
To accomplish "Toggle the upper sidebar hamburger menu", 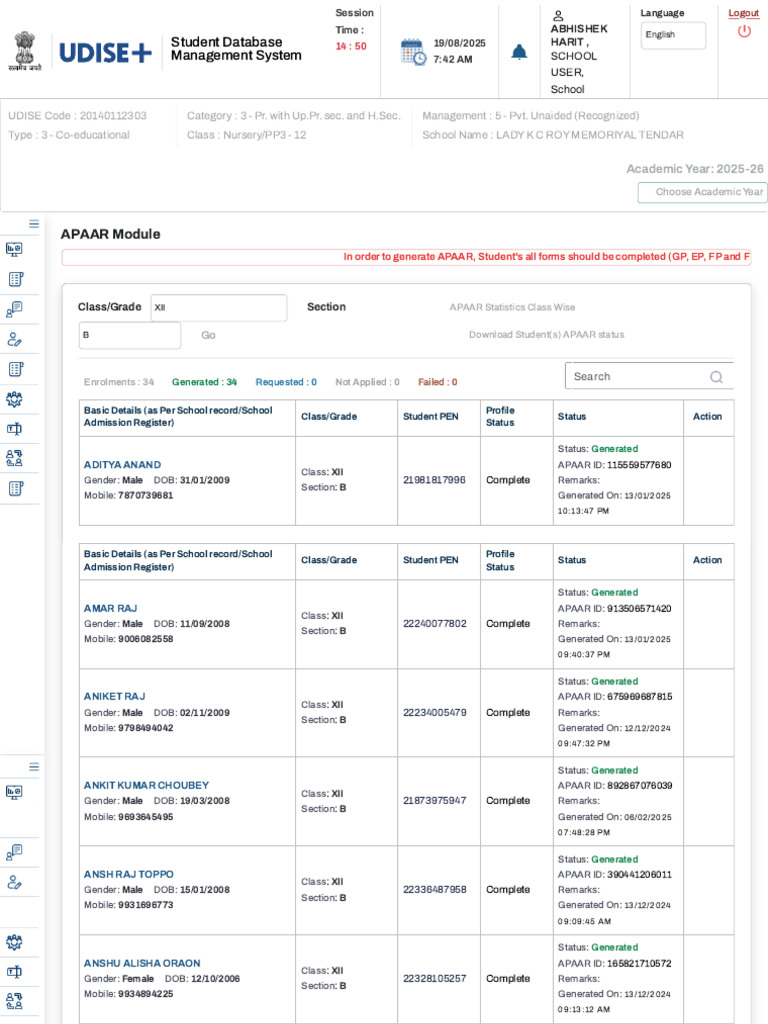I will tap(34, 224).
